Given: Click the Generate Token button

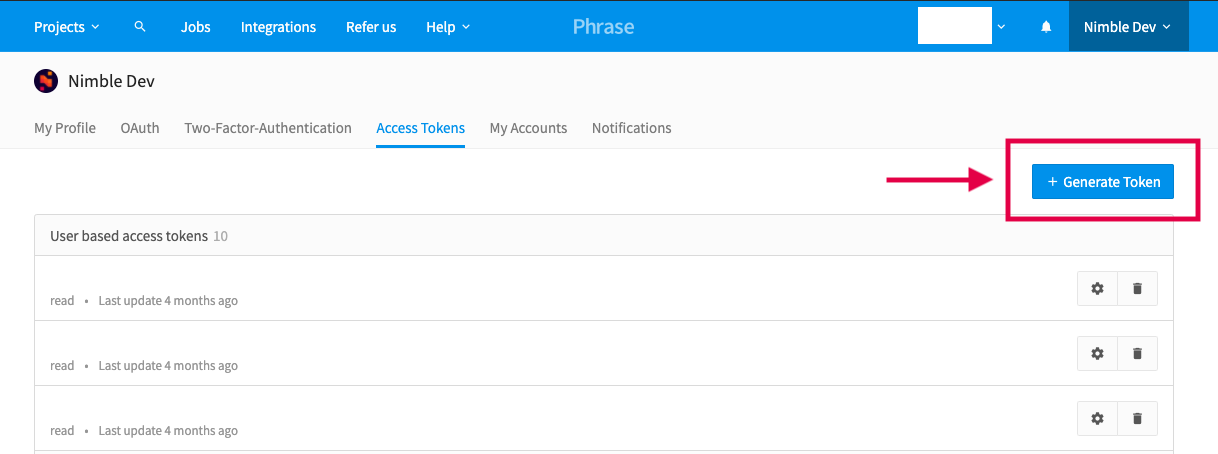Looking at the screenshot, I should point(1102,182).
